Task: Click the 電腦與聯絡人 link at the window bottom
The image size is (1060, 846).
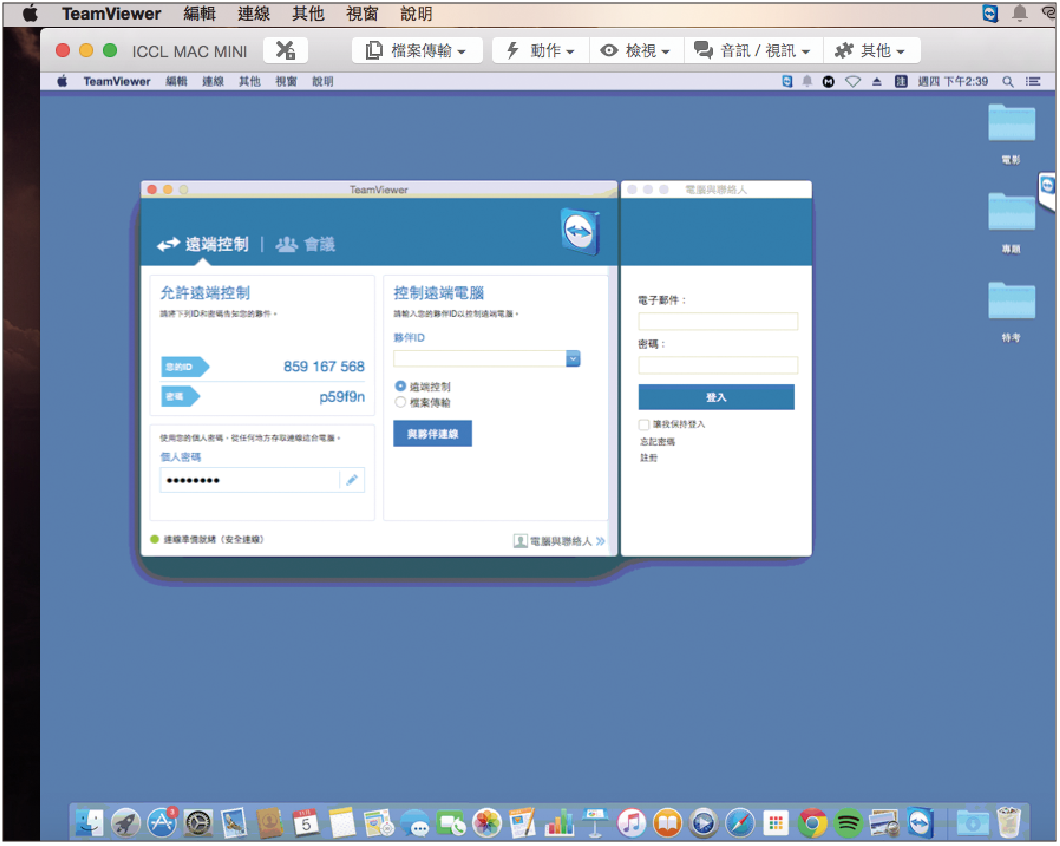Action: 559,541
